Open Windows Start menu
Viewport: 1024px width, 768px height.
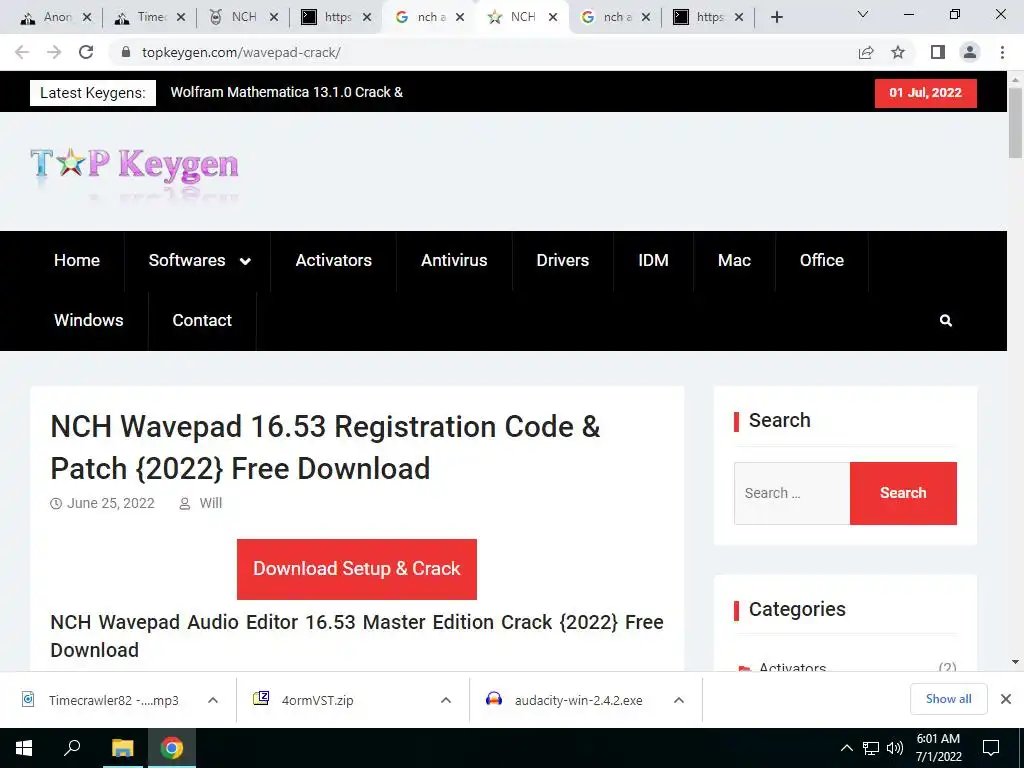click(x=24, y=748)
